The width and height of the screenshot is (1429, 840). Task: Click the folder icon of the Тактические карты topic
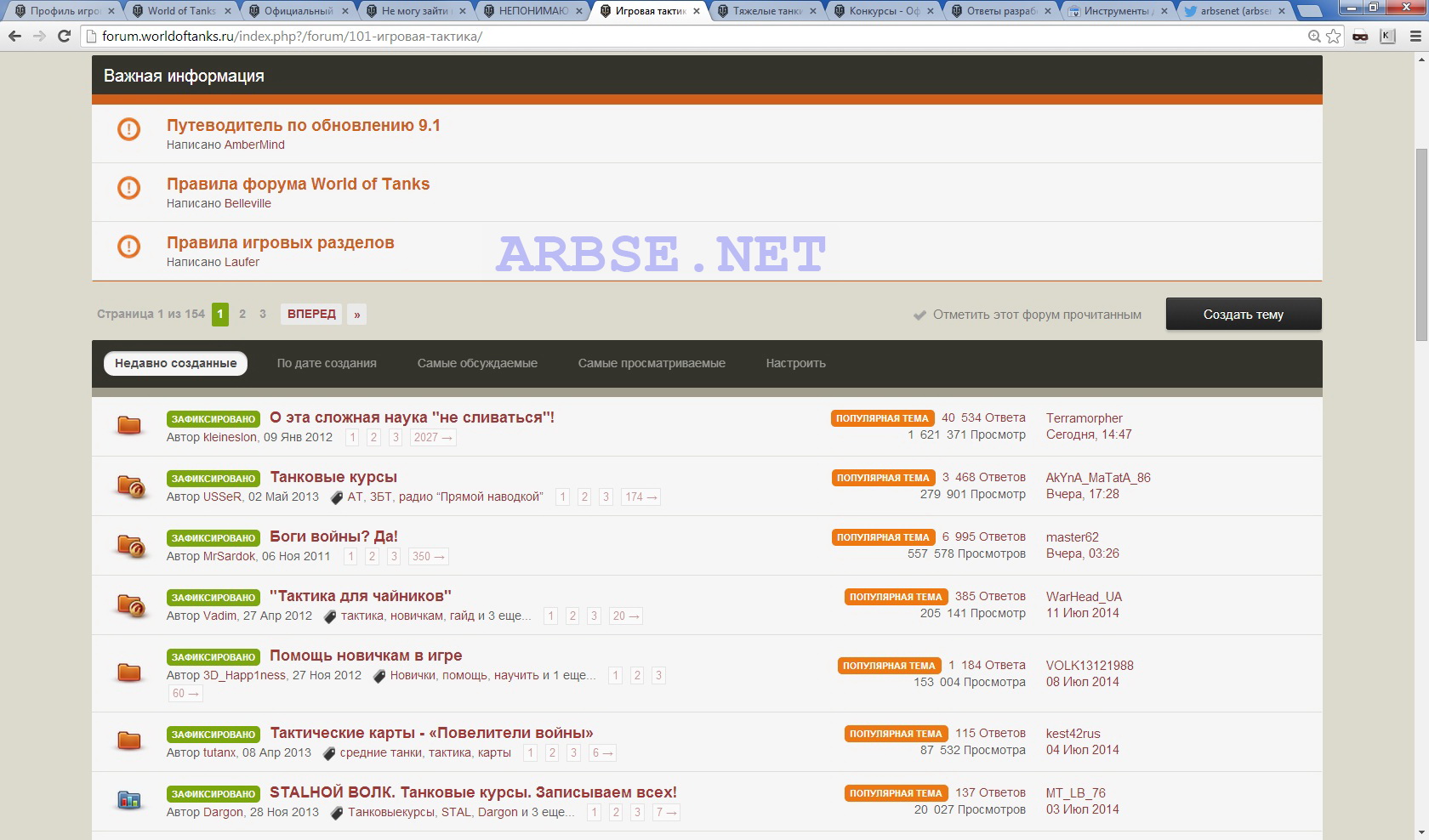(129, 741)
